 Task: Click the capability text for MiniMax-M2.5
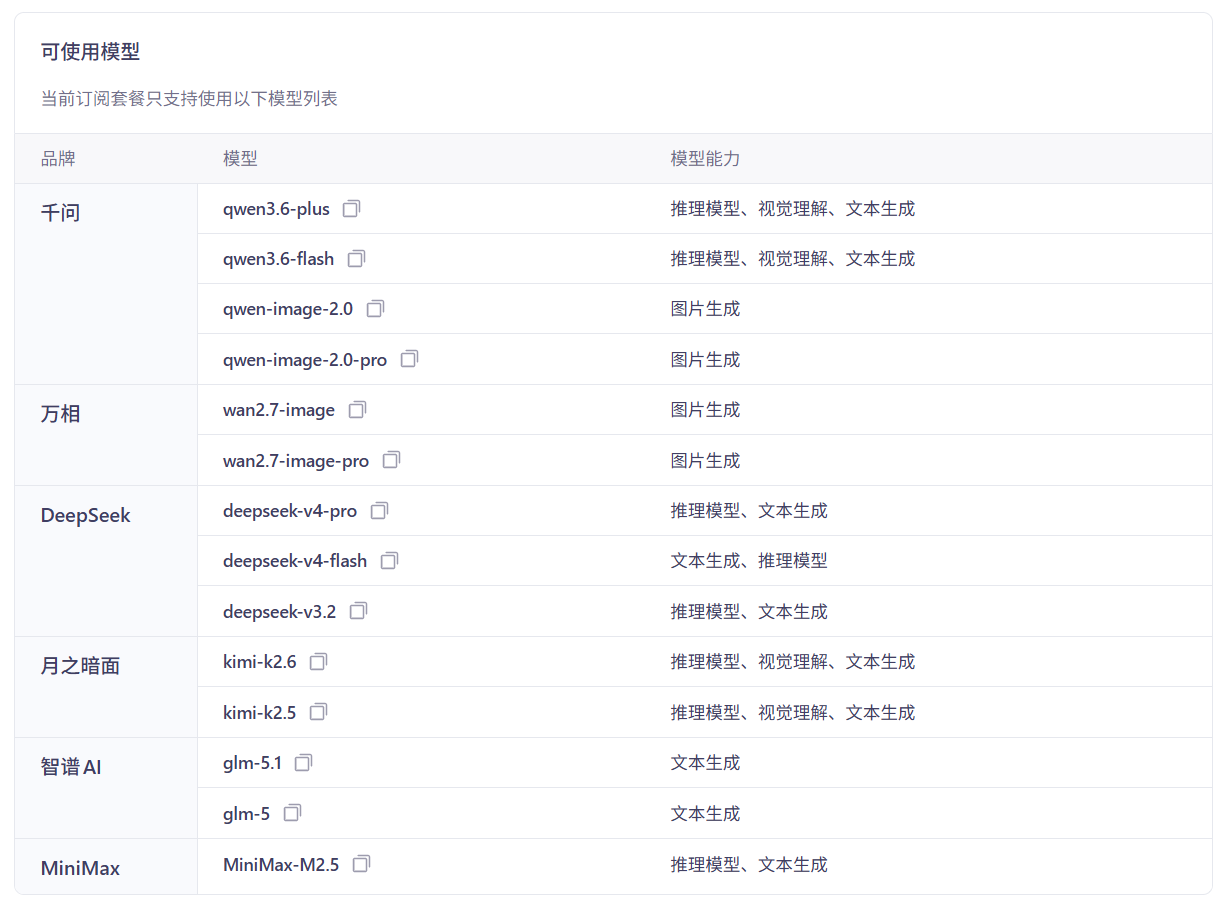tap(749, 864)
